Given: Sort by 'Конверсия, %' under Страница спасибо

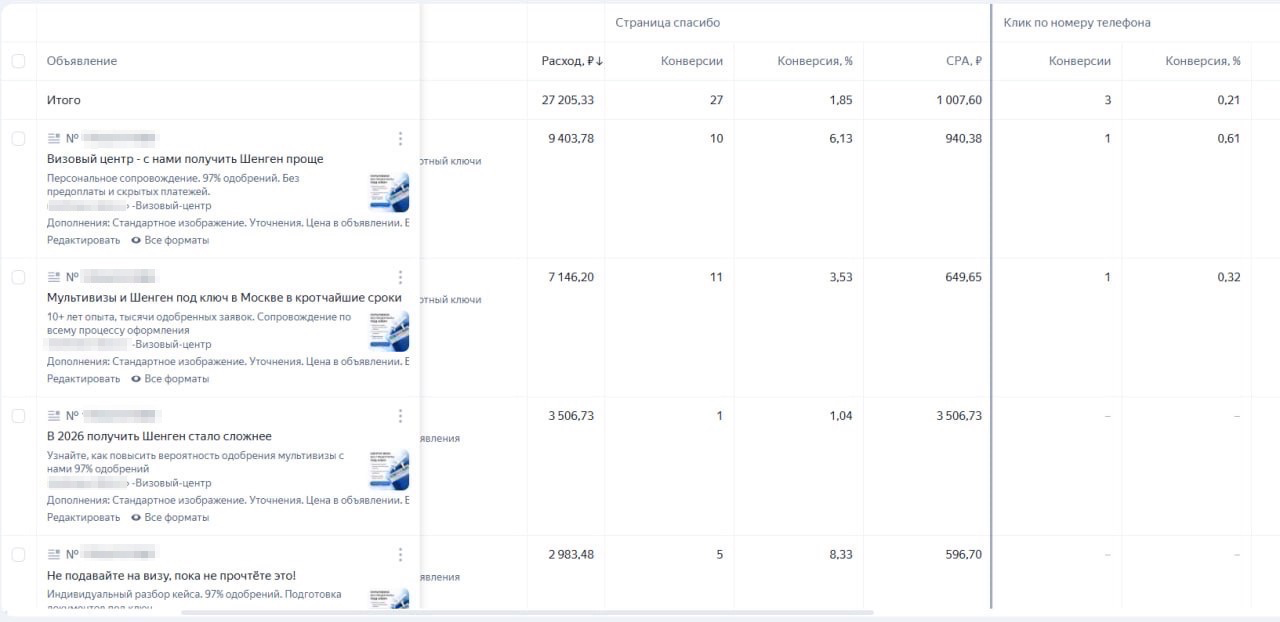Looking at the screenshot, I should pyautogui.click(x=814, y=61).
